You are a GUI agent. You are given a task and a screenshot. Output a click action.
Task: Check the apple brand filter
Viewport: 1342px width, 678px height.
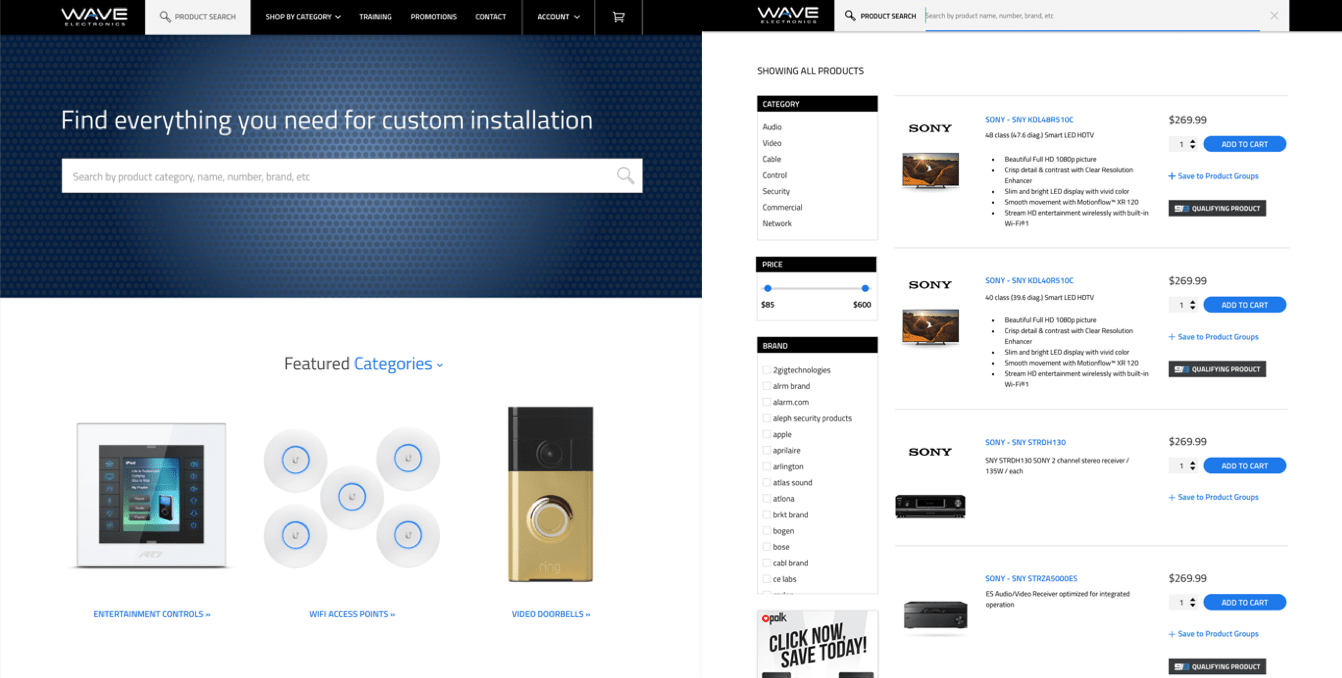[767, 434]
